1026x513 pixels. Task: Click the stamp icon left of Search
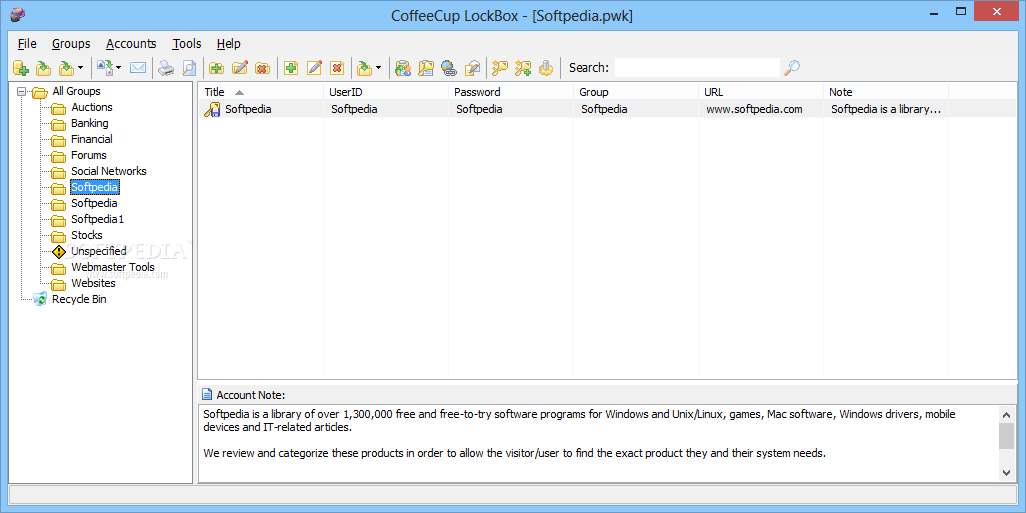point(546,67)
